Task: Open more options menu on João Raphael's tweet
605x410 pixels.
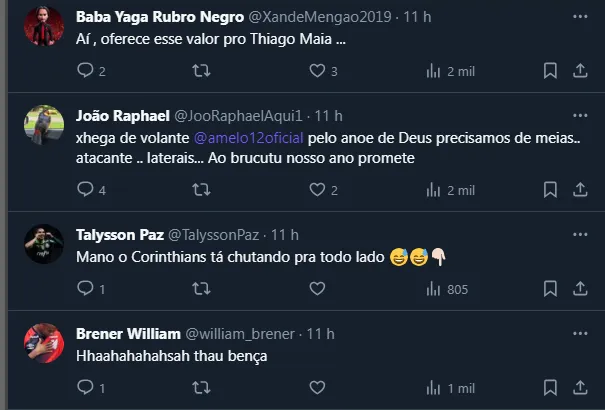Action: click(x=580, y=114)
